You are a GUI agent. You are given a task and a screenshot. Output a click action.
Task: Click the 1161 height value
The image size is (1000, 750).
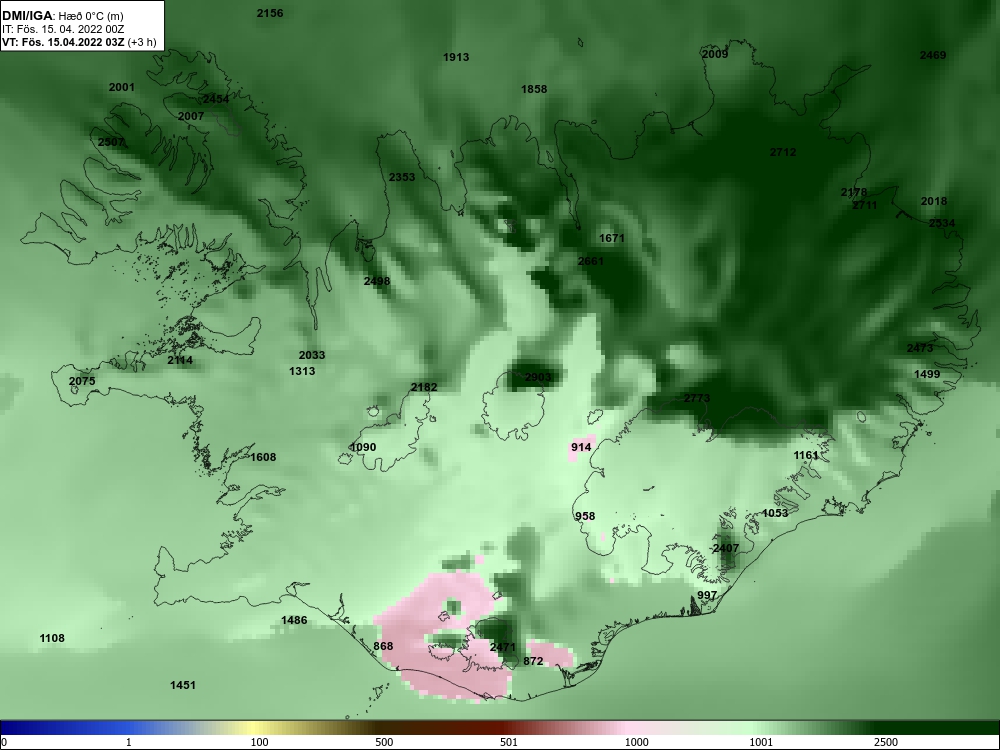point(805,455)
